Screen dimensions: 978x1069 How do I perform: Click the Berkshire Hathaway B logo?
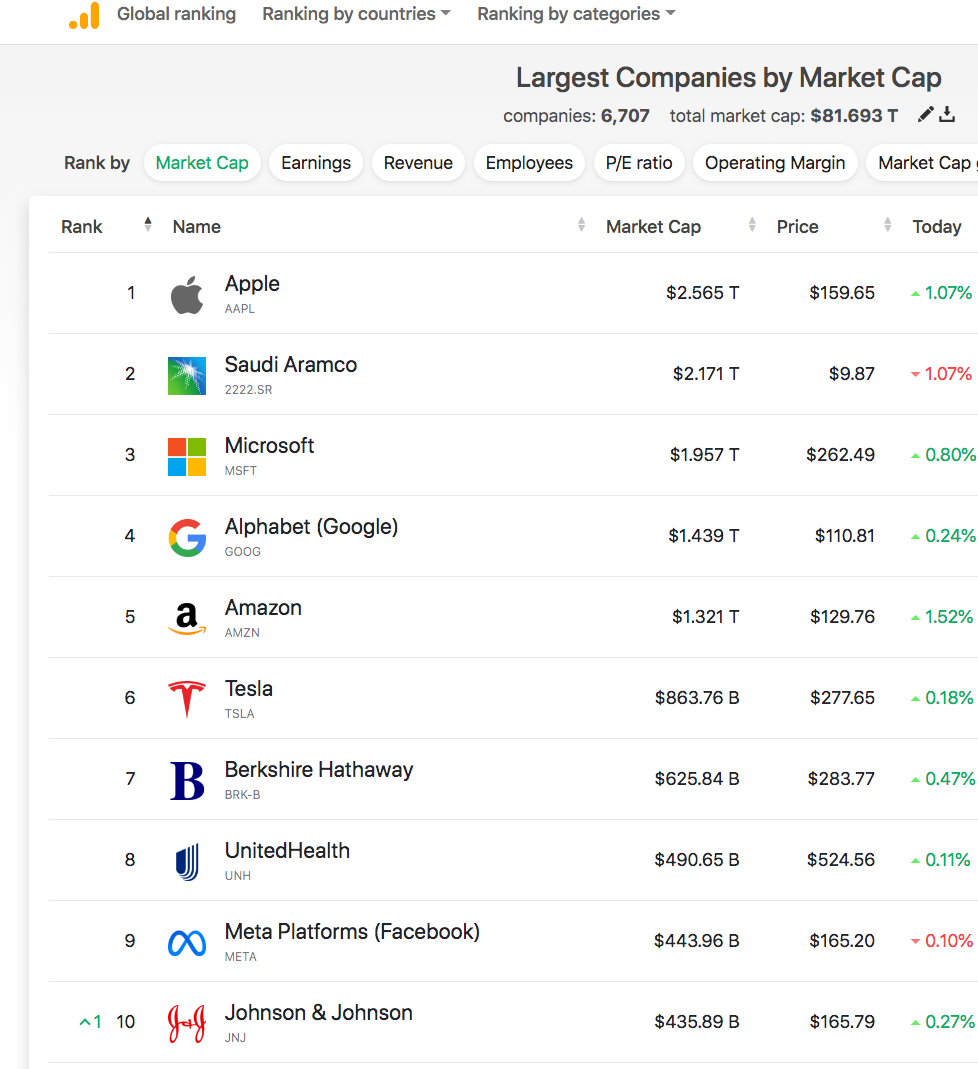pyautogui.click(x=187, y=781)
